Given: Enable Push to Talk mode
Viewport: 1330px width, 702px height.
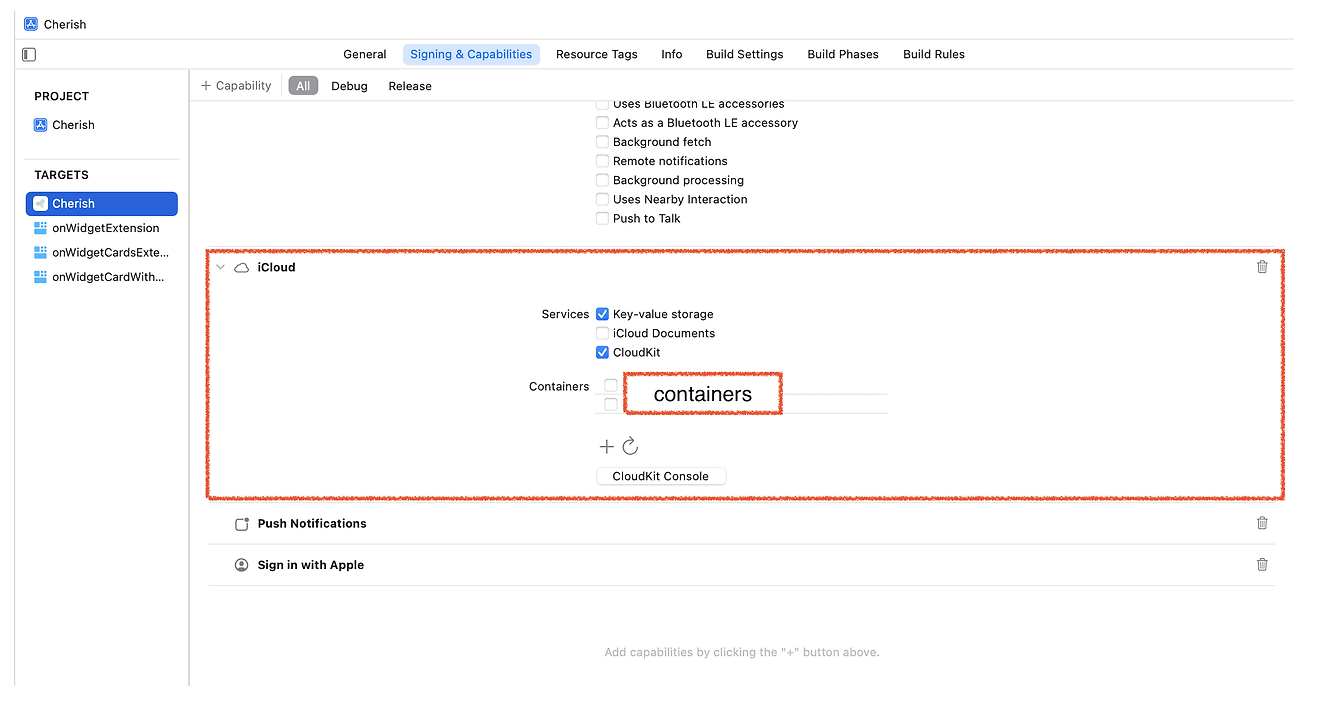Looking at the screenshot, I should coord(602,218).
